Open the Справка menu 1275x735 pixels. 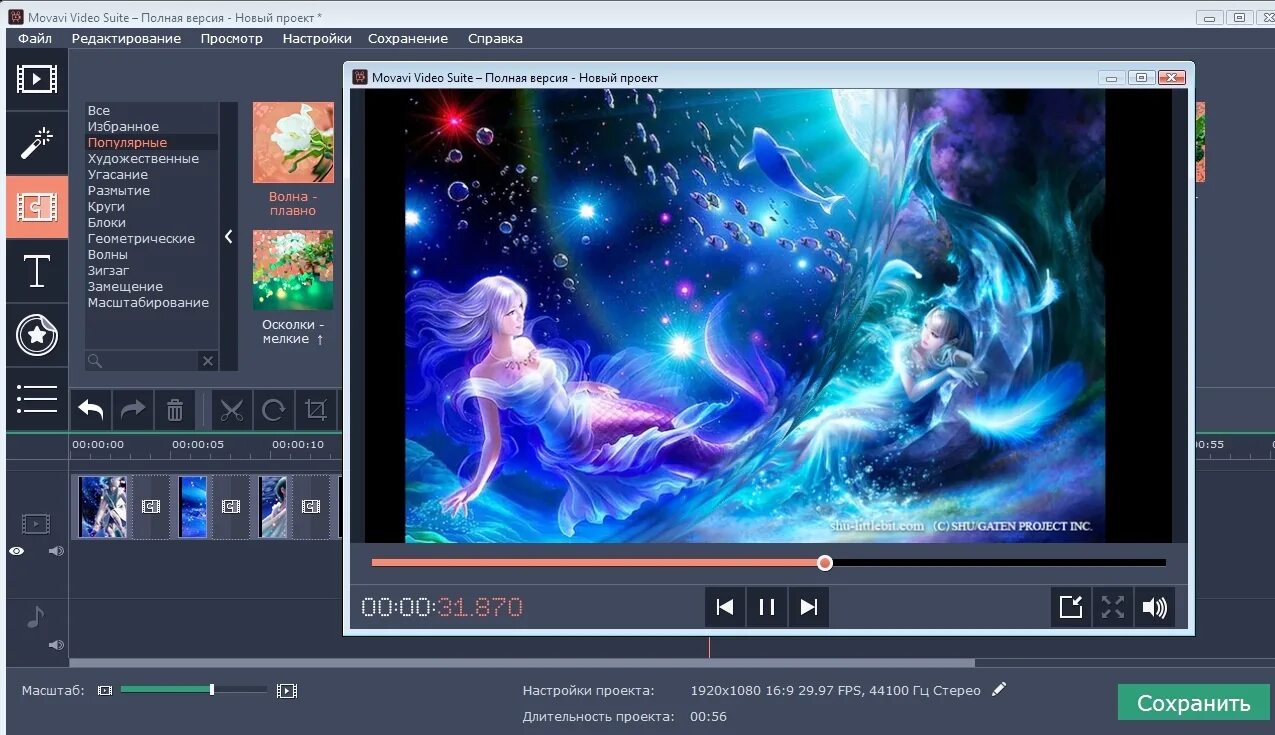pos(495,38)
